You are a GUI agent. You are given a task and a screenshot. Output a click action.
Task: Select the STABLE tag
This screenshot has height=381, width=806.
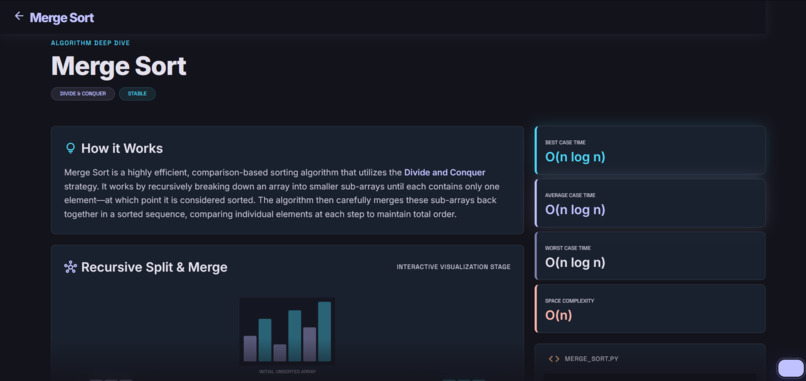pos(137,94)
